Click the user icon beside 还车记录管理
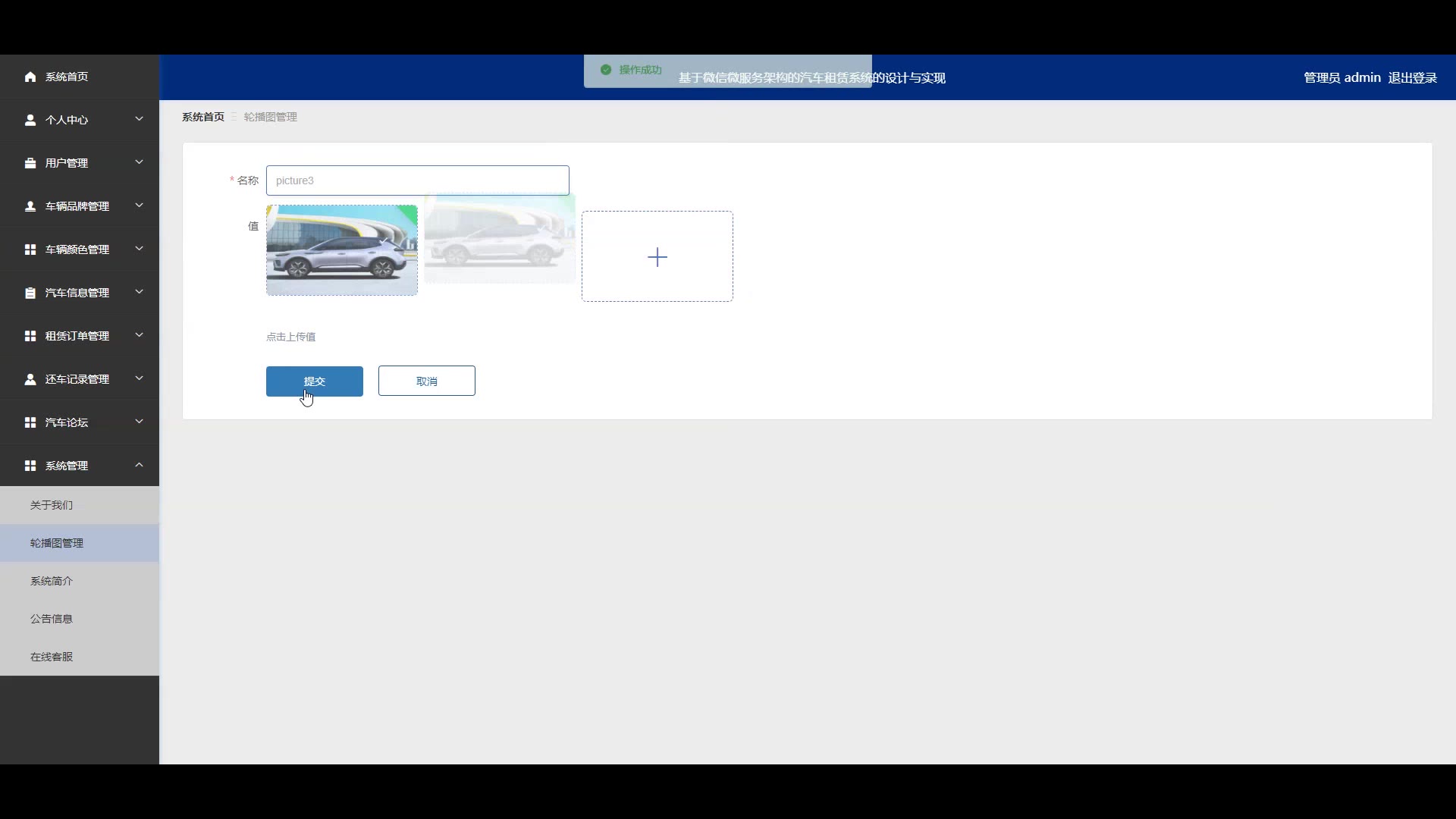Screen dimensions: 1456x819 30,379
